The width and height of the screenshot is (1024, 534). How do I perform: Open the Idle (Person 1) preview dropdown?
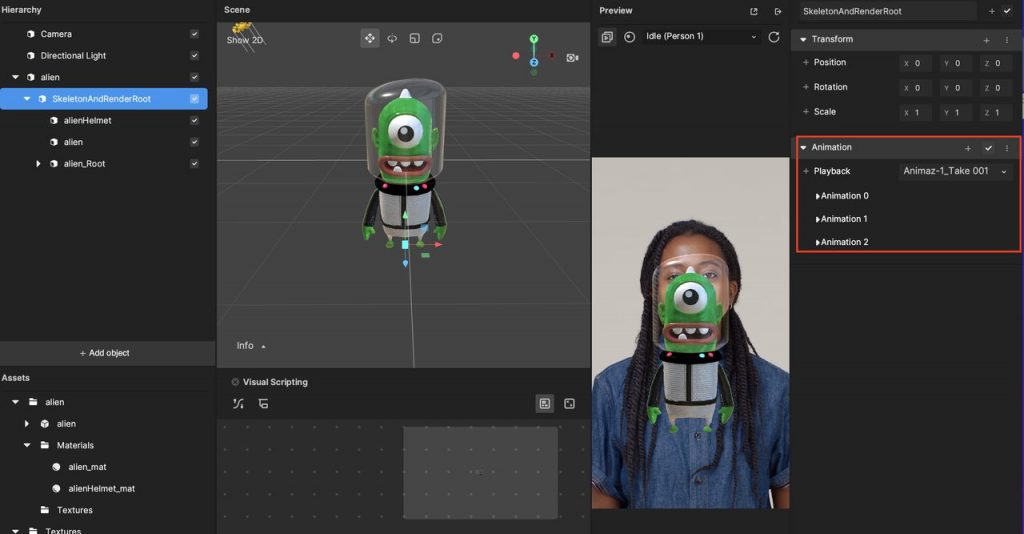[x=701, y=37]
